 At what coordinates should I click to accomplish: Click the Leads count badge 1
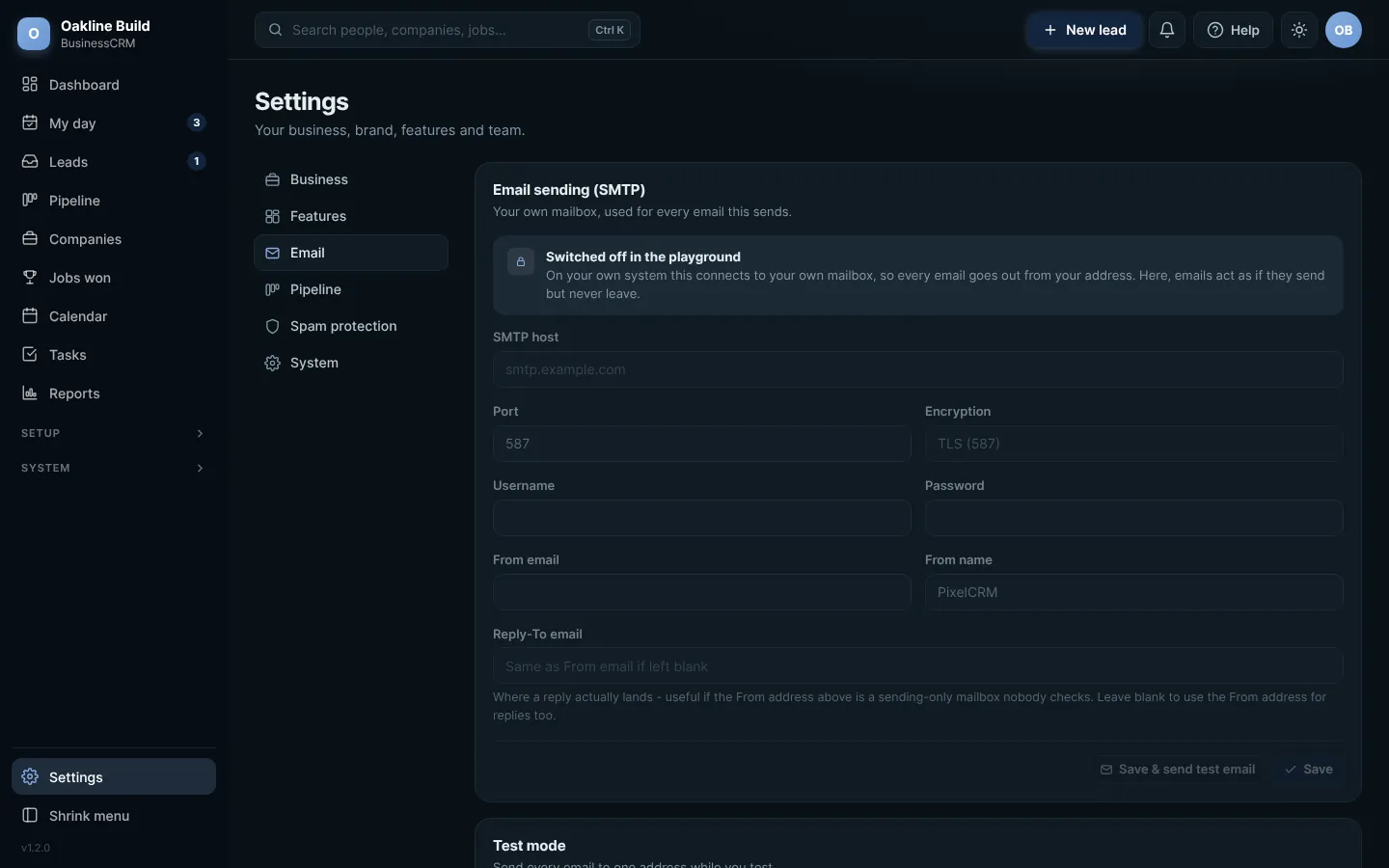tap(197, 161)
